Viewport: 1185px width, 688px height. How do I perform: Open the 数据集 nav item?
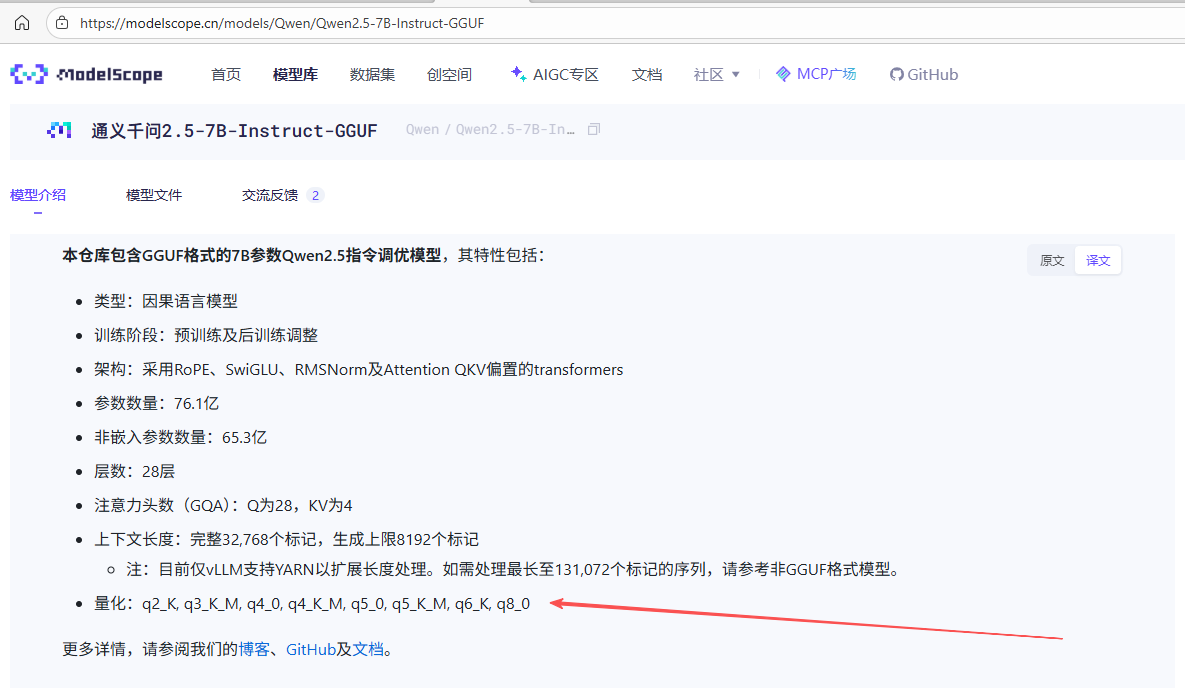tap(373, 74)
